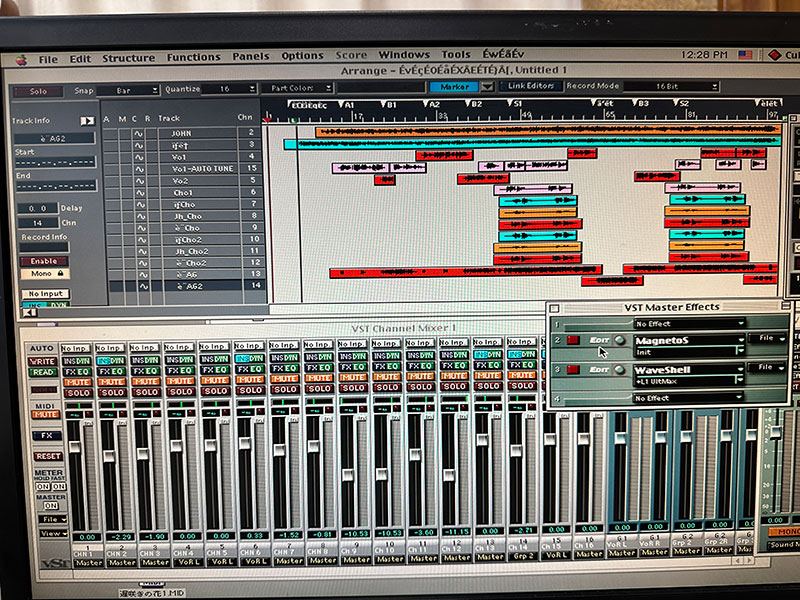This screenshot has width=800, height=600.
Task: Click the Solo button in Arrange toolbar
Action: click(38, 92)
